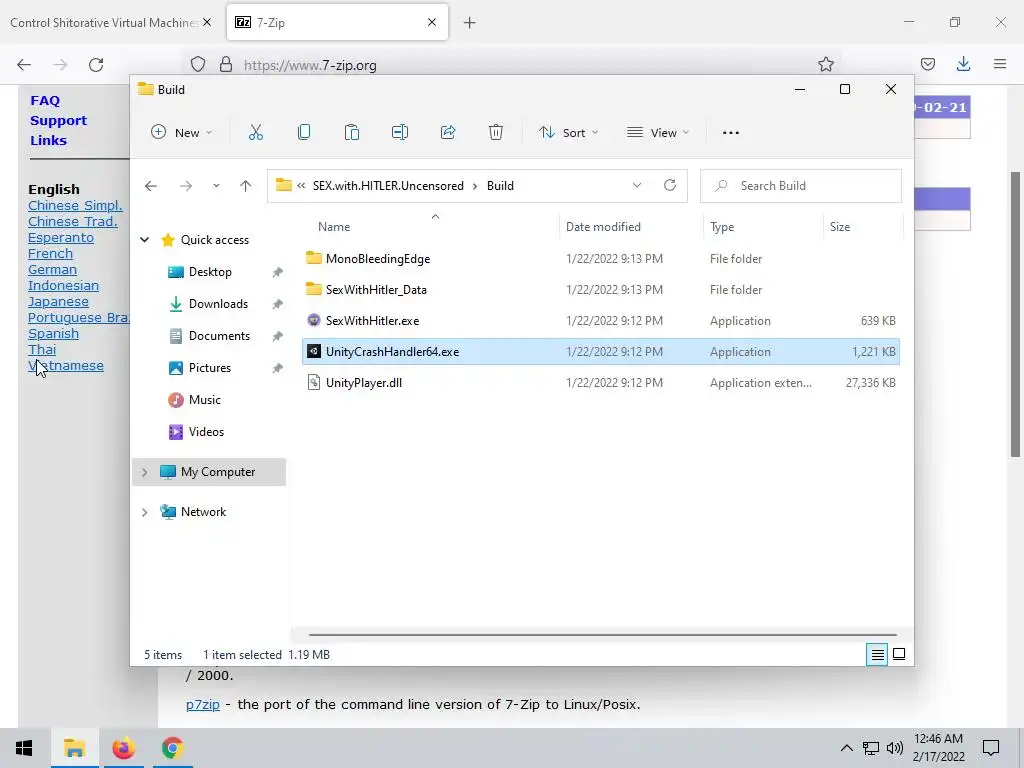Collapse the Quick access tree node
This screenshot has height=768, width=1024.
point(144,240)
